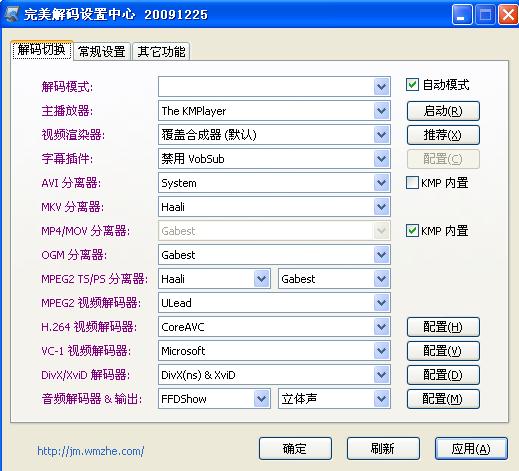The height and width of the screenshot is (471, 519).
Task: Switch to the 其它功能 tab
Action: [x=161, y=52]
